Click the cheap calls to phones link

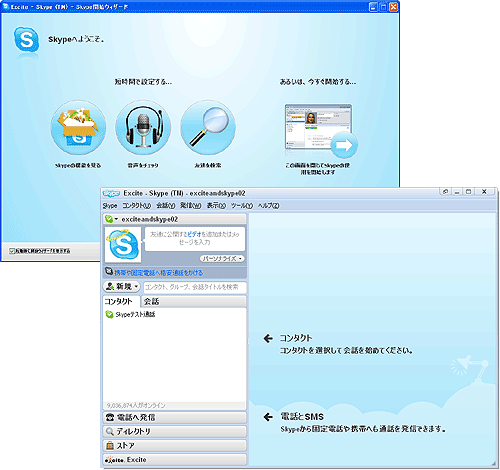pyautogui.click(x=159, y=273)
